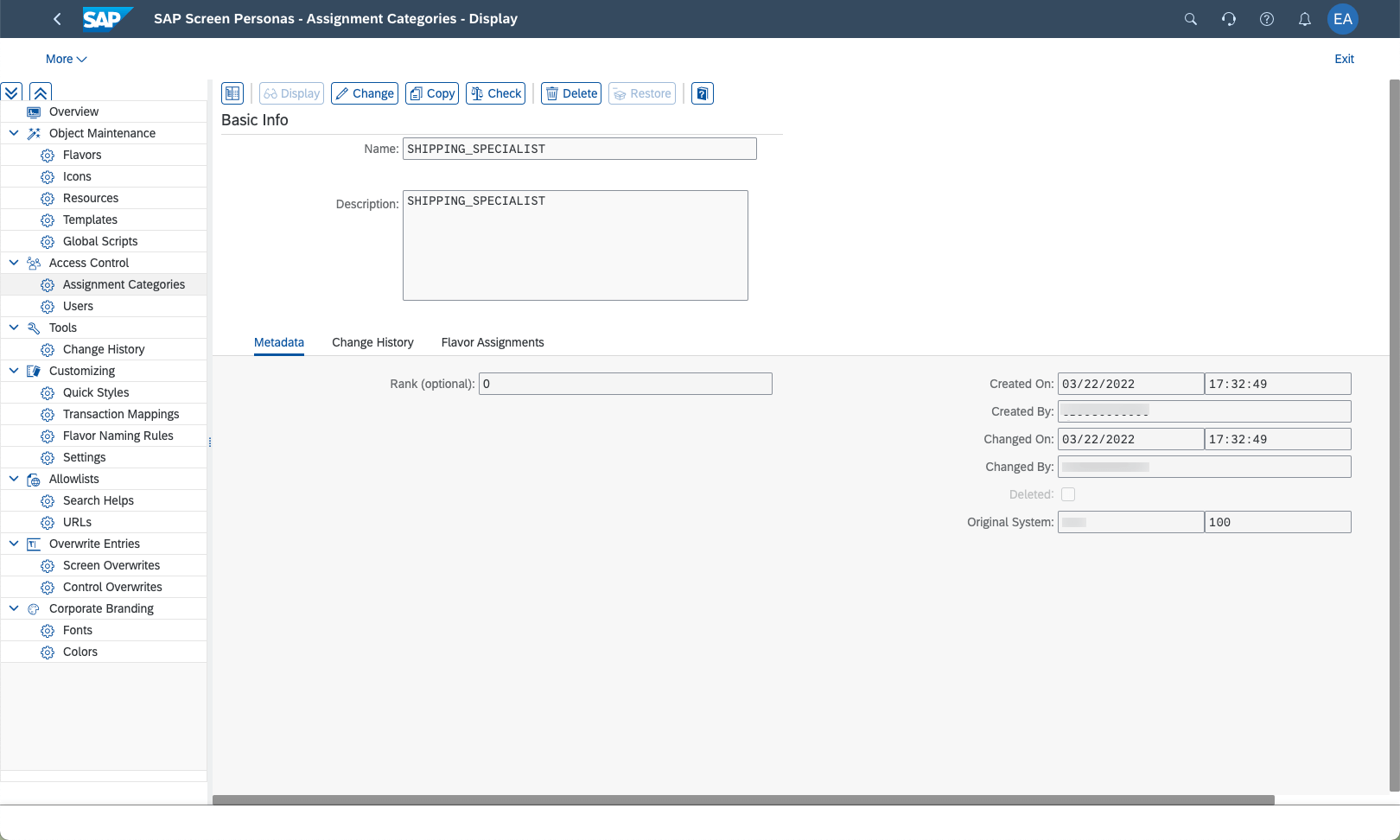This screenshot has height=840, width=1400.
Task: Open the search icon in header
Action: click(x=1190, y=19)
